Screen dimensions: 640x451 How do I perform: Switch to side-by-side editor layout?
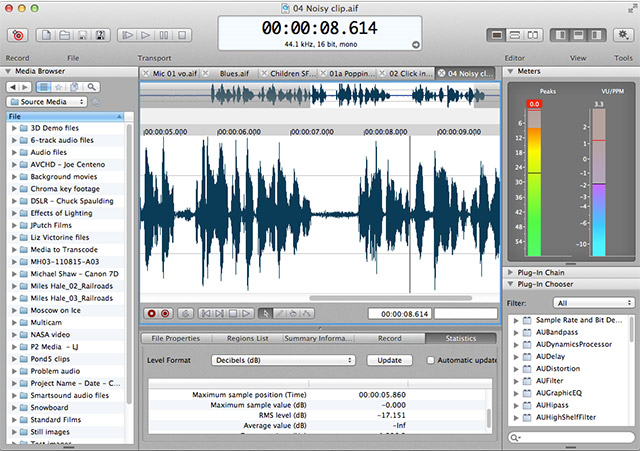(x=533, y=35)
